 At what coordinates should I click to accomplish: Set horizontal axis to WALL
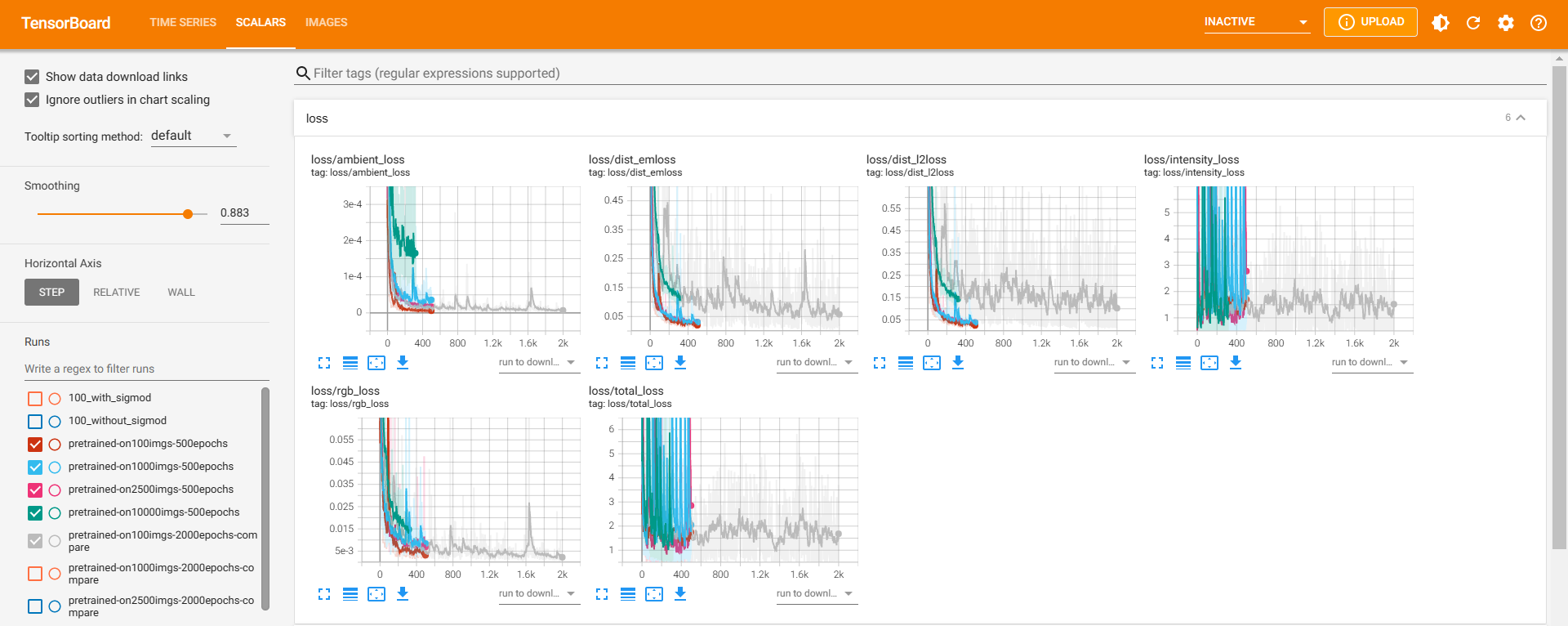click(x=181, y=293)
